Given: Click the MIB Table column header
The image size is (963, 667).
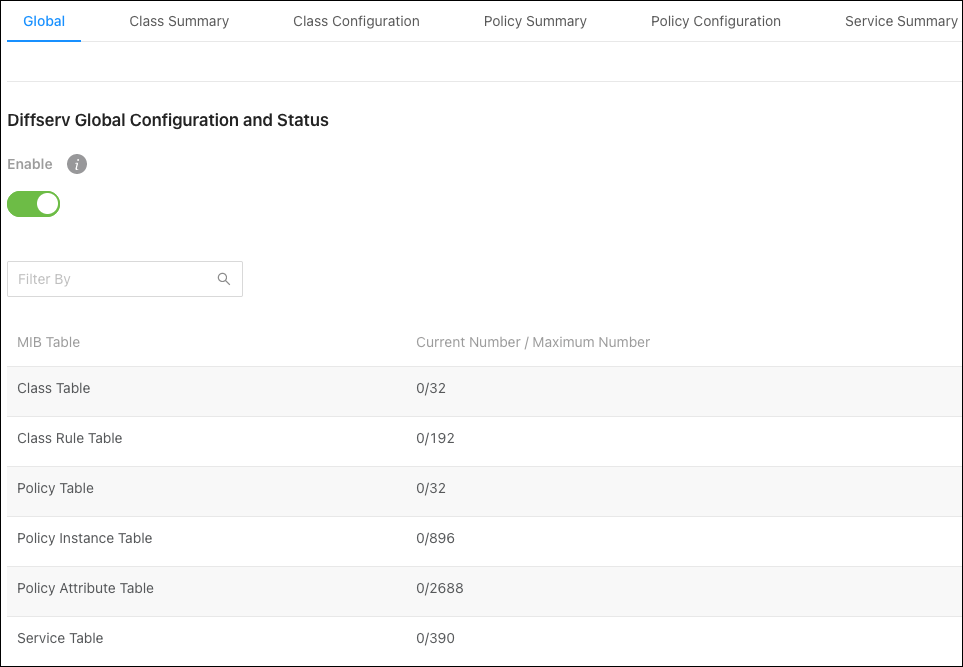Looking at the screenshot, I should (49, 342).
